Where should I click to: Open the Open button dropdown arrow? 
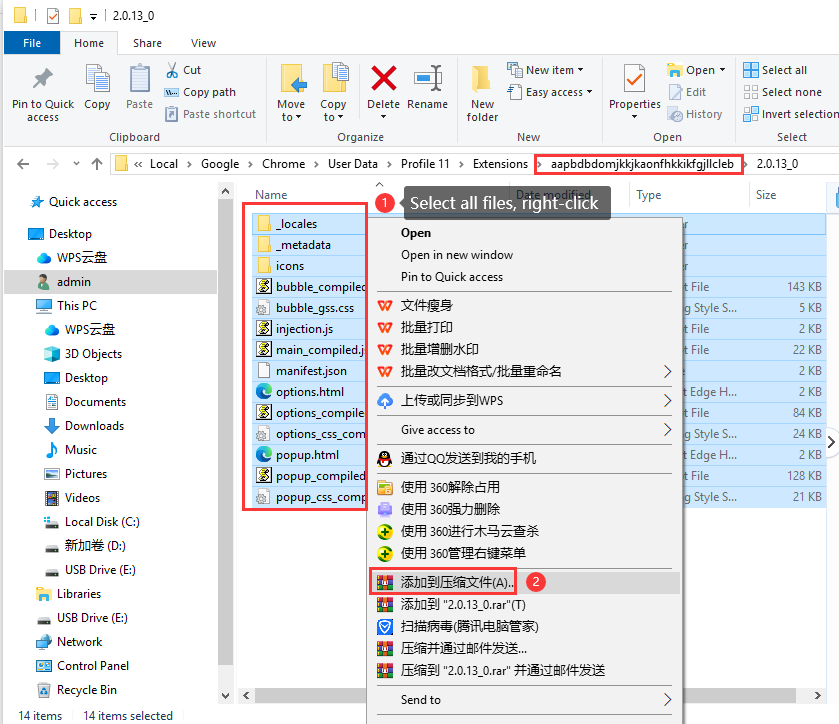[x=722, y=70]
